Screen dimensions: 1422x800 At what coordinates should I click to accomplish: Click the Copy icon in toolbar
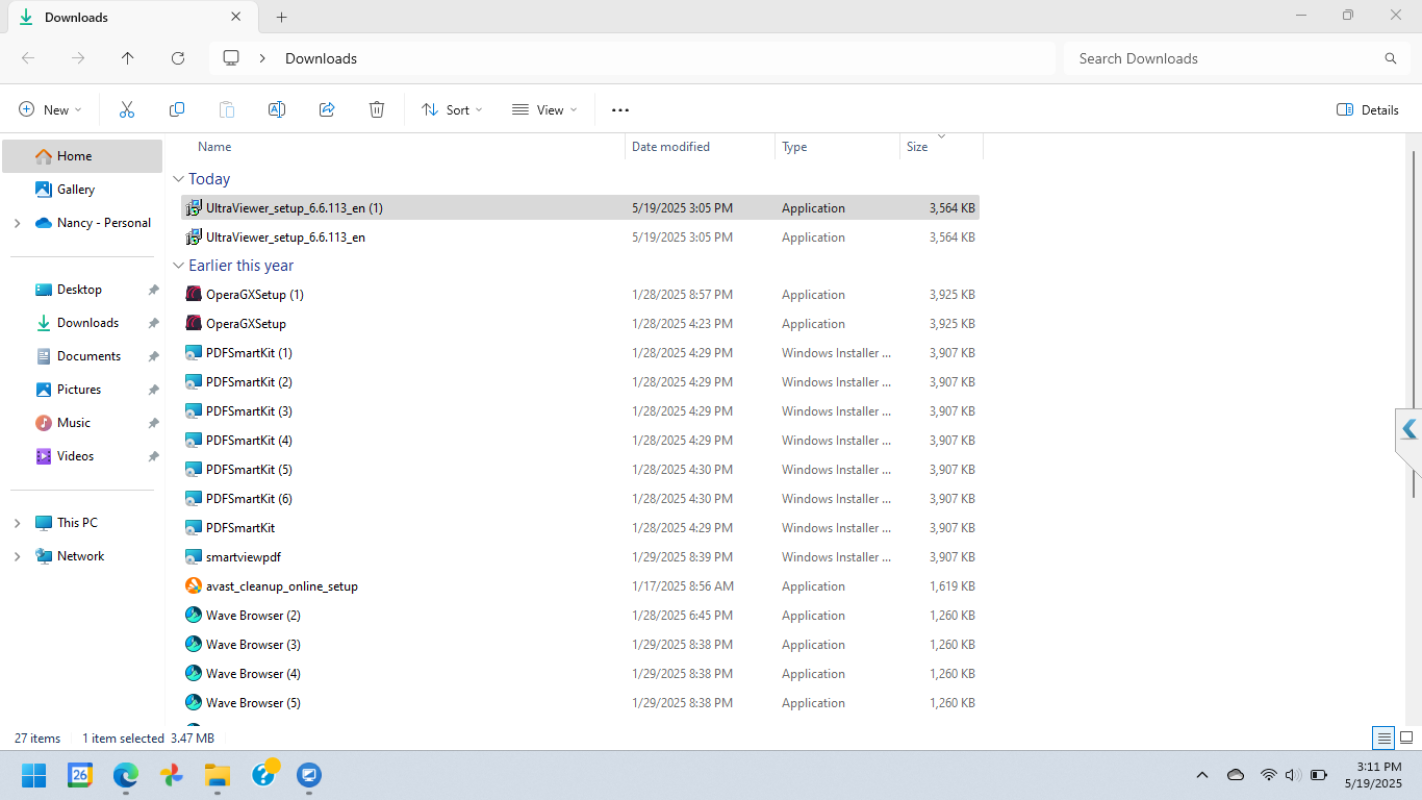coord(177,110)
